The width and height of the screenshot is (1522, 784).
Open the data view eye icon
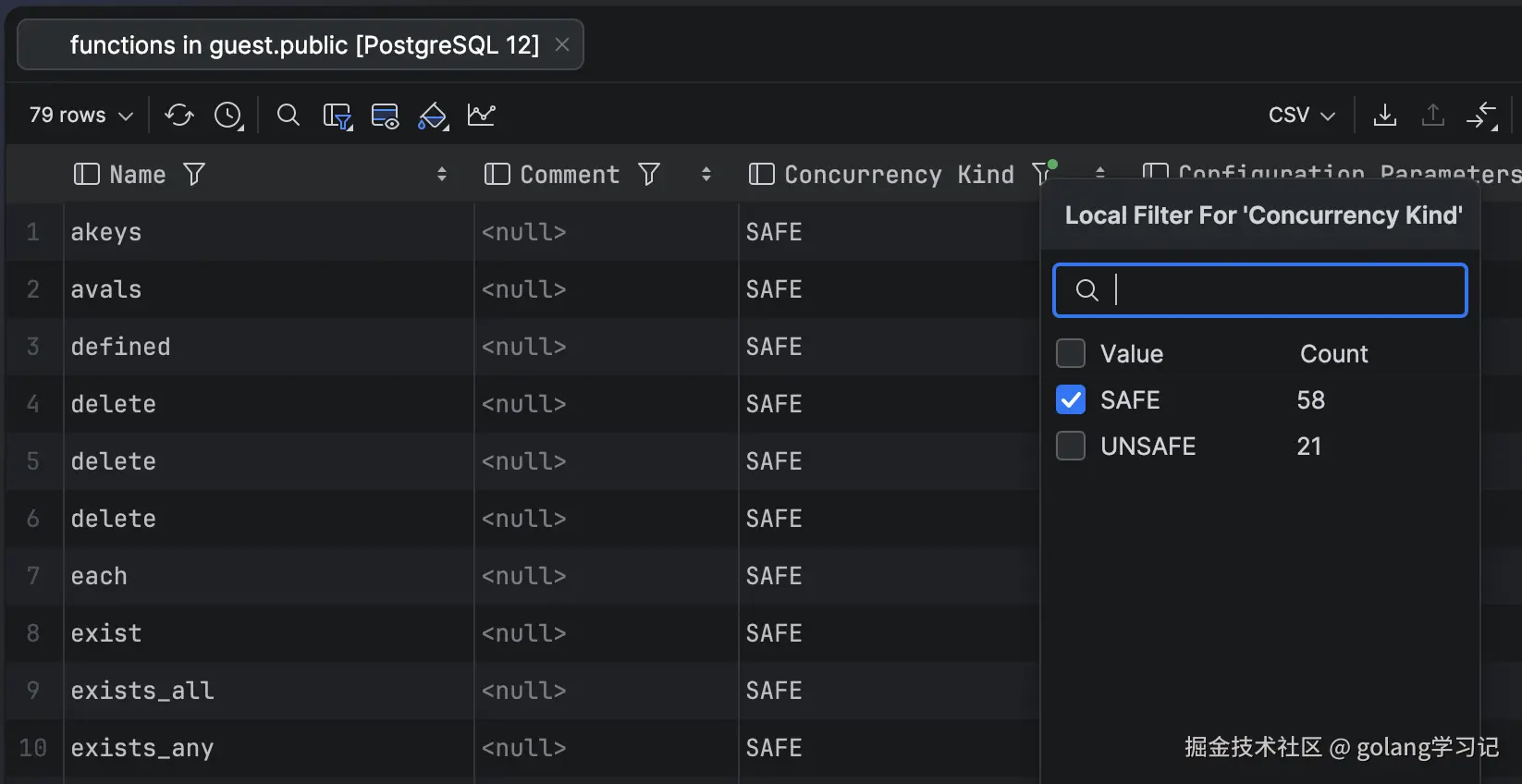[385, 116]
